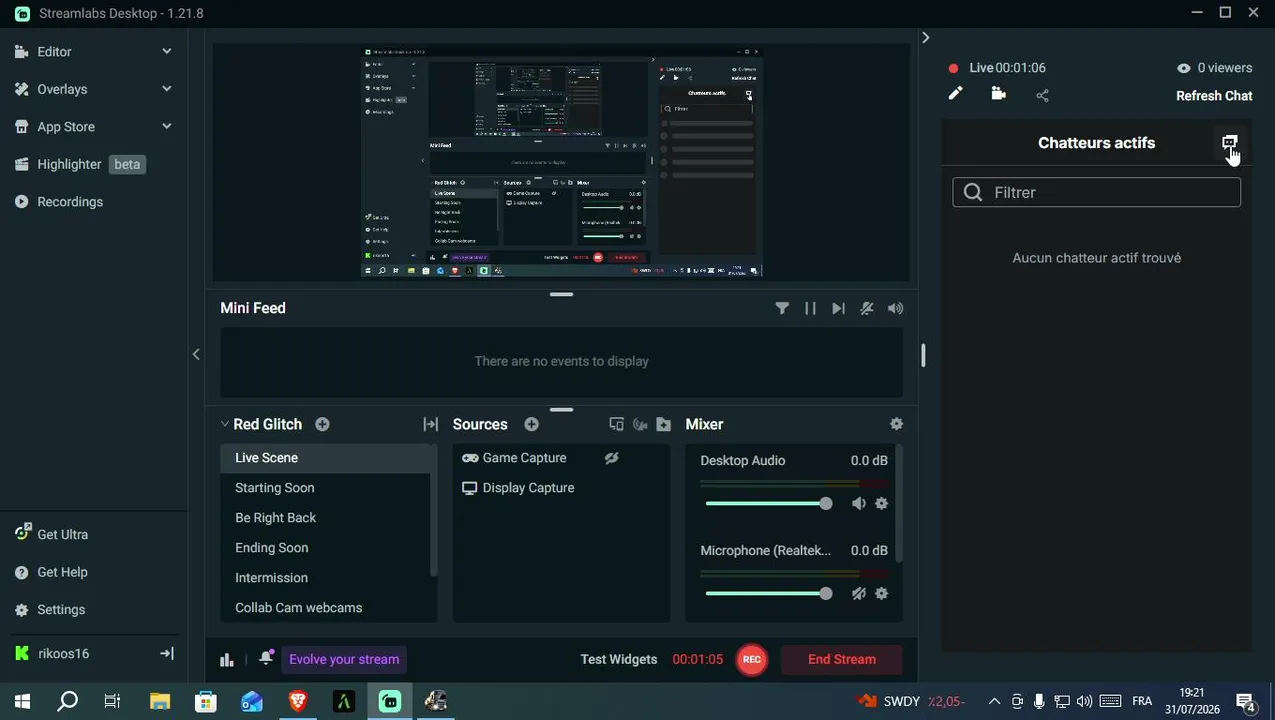
Task: Click the log out arrow beside rikoos16
Action: point(167,654)
